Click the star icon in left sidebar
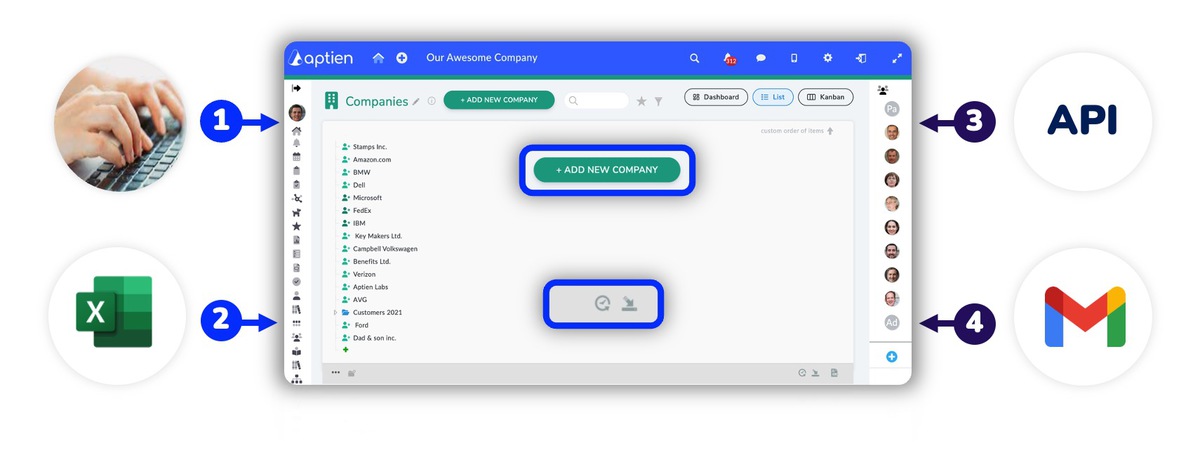Image resolution: width=1200 pixels, height=460 pixels. (x=297, y=226)
